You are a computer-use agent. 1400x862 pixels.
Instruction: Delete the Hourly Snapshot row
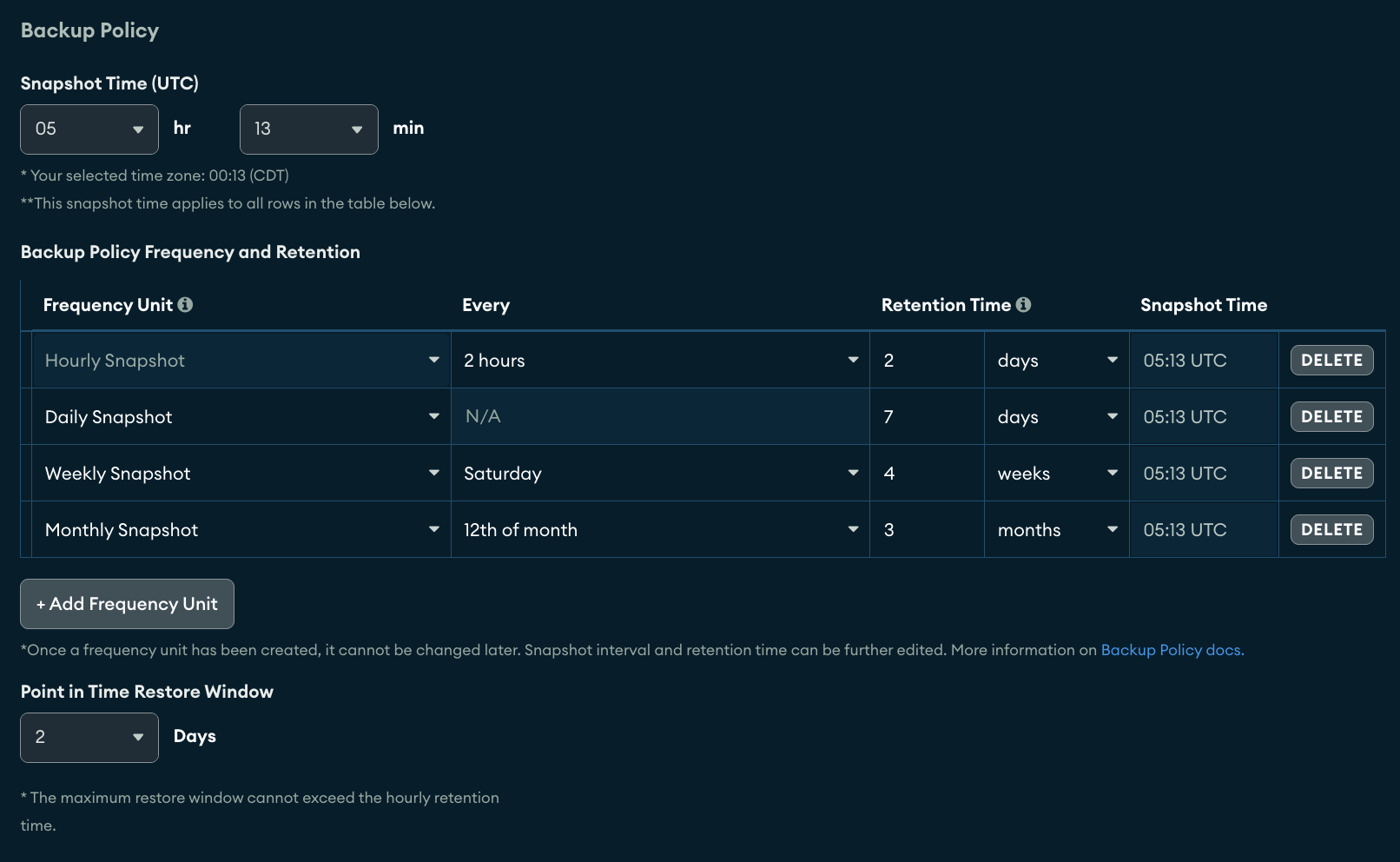pyautogui.click(x=1331, y=361)
